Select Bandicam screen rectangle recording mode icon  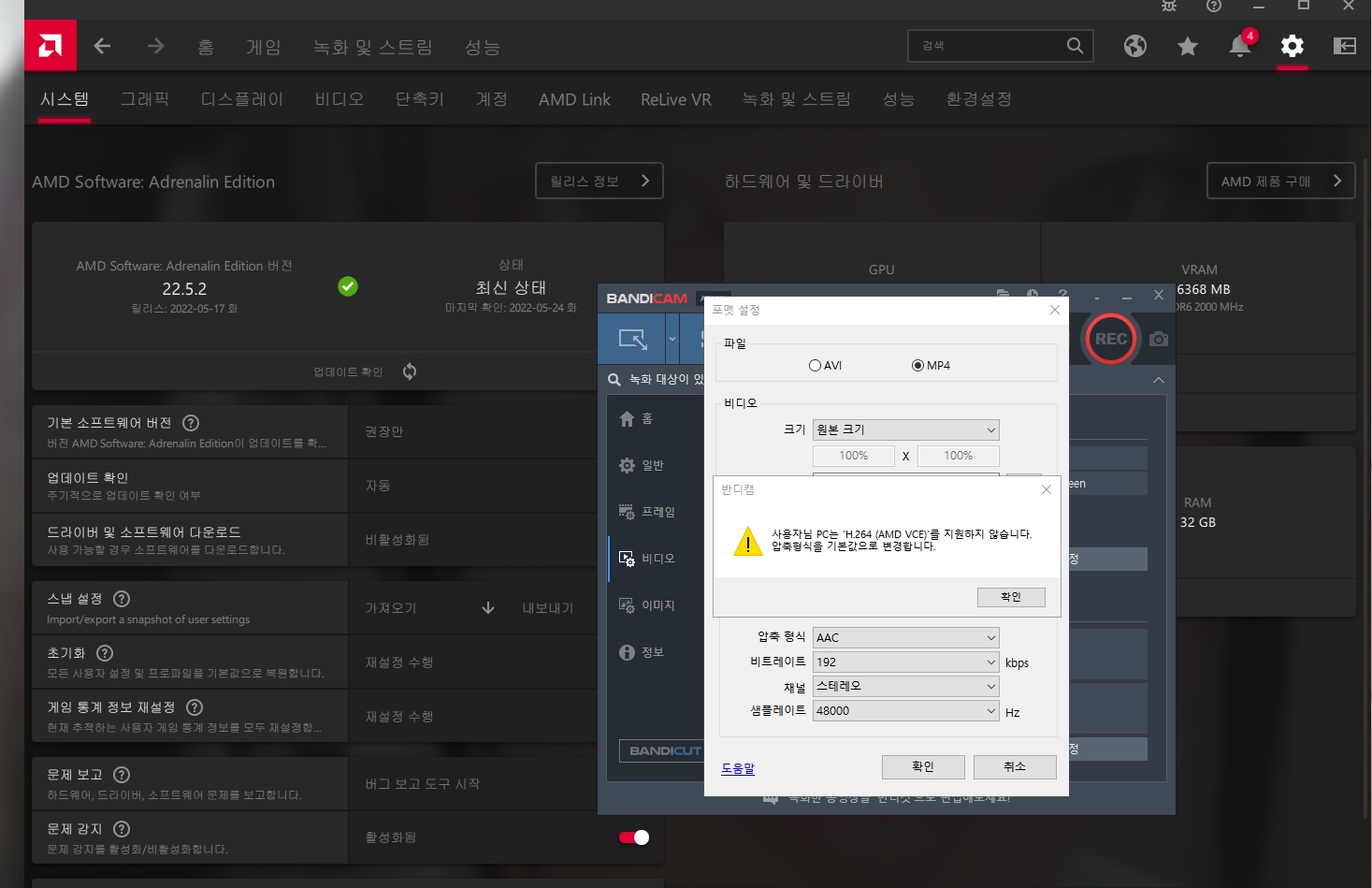(x=632, y=339)
